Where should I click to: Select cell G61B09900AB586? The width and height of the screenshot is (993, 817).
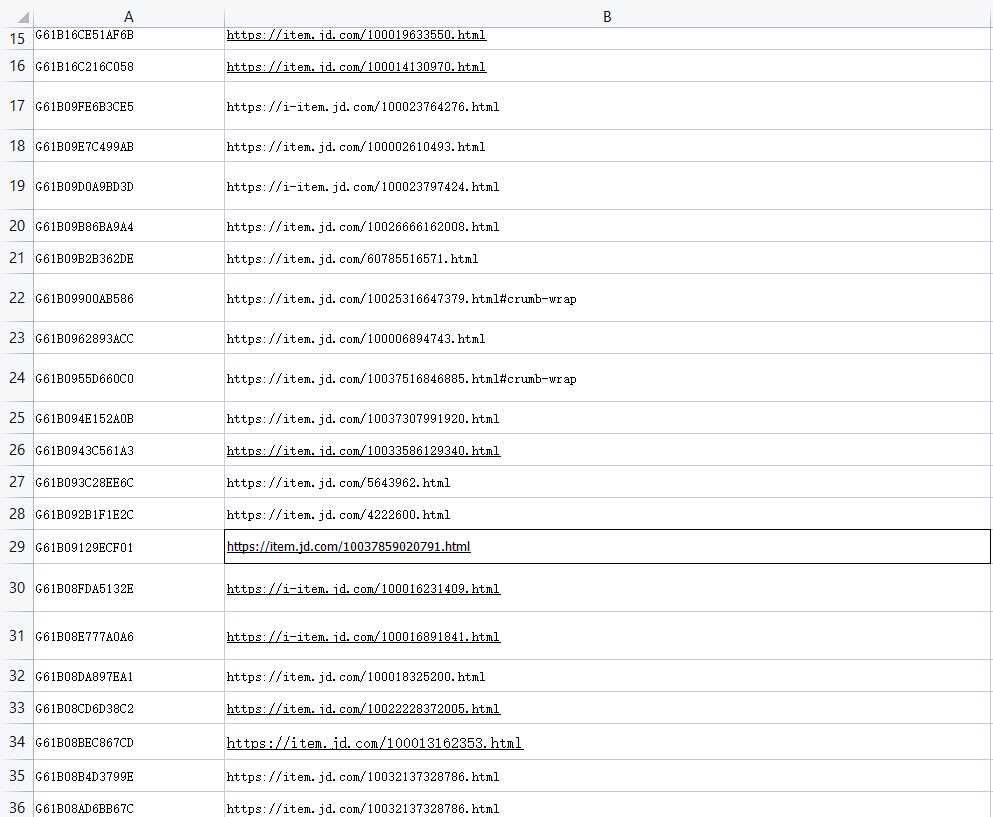tap(129, 298)
